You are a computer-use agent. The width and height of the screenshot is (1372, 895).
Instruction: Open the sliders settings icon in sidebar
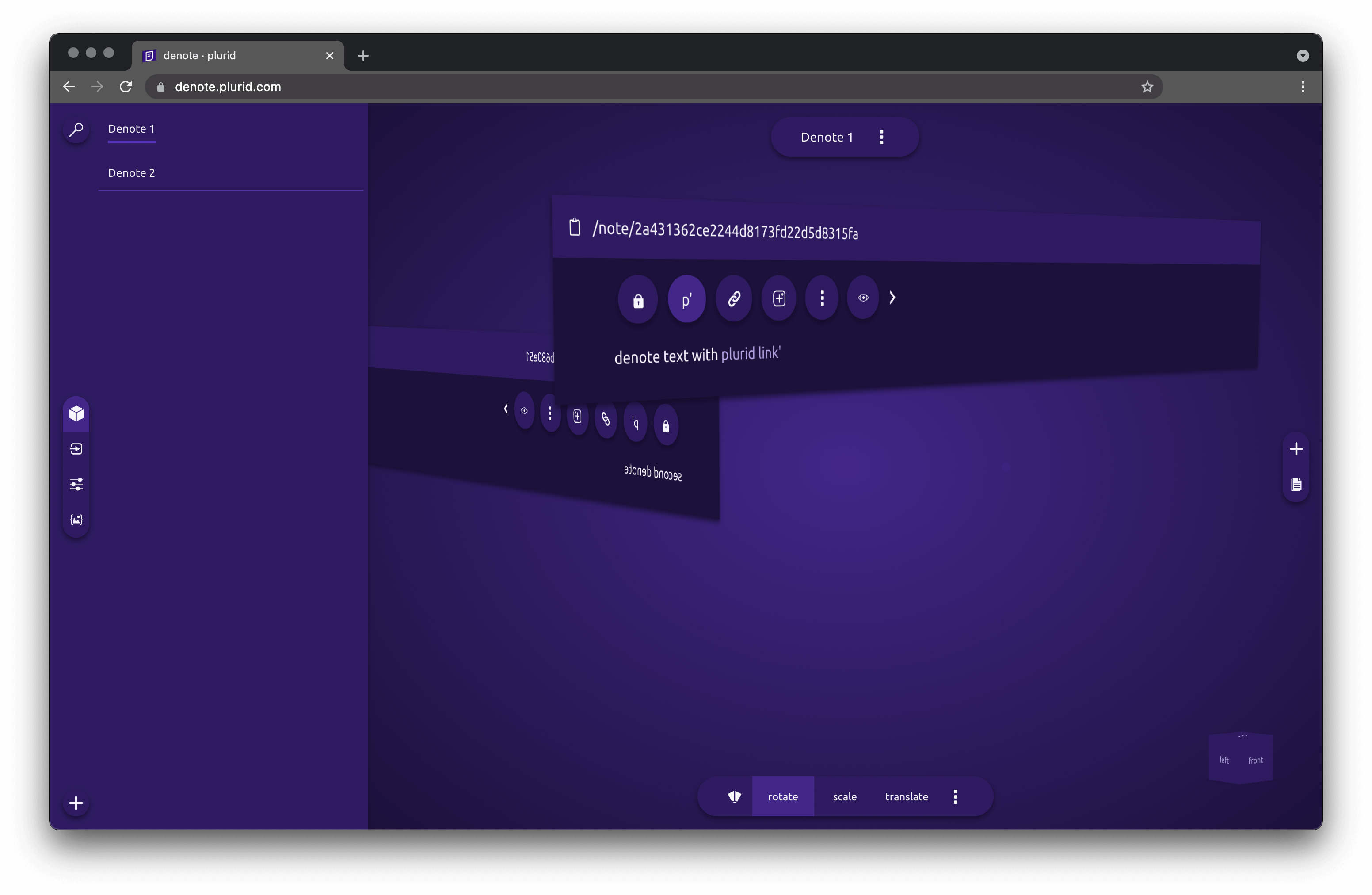(x=76, y=484)
